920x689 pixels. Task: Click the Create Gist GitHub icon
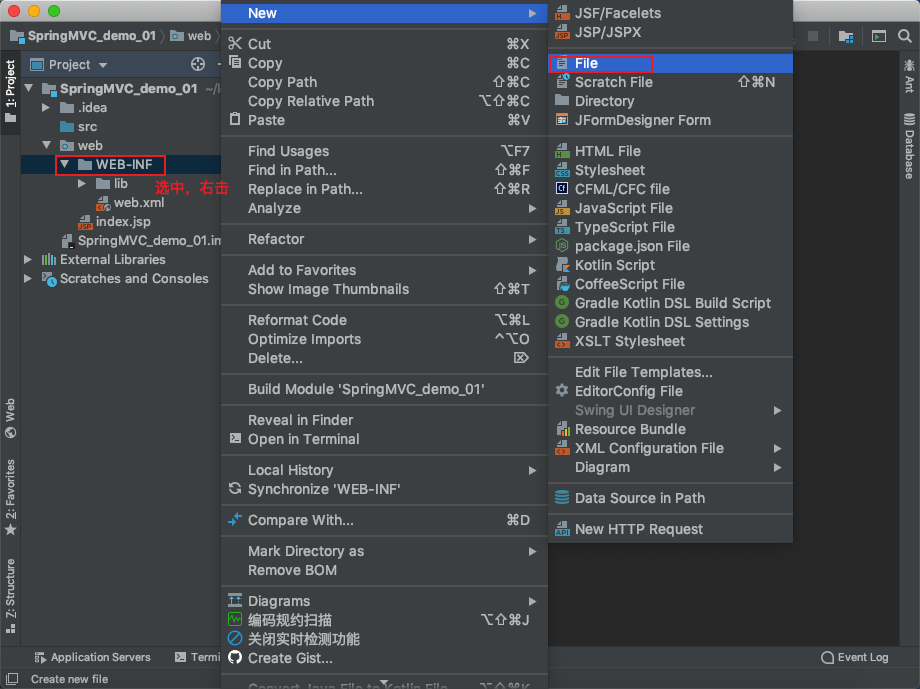tap(235, 657)
